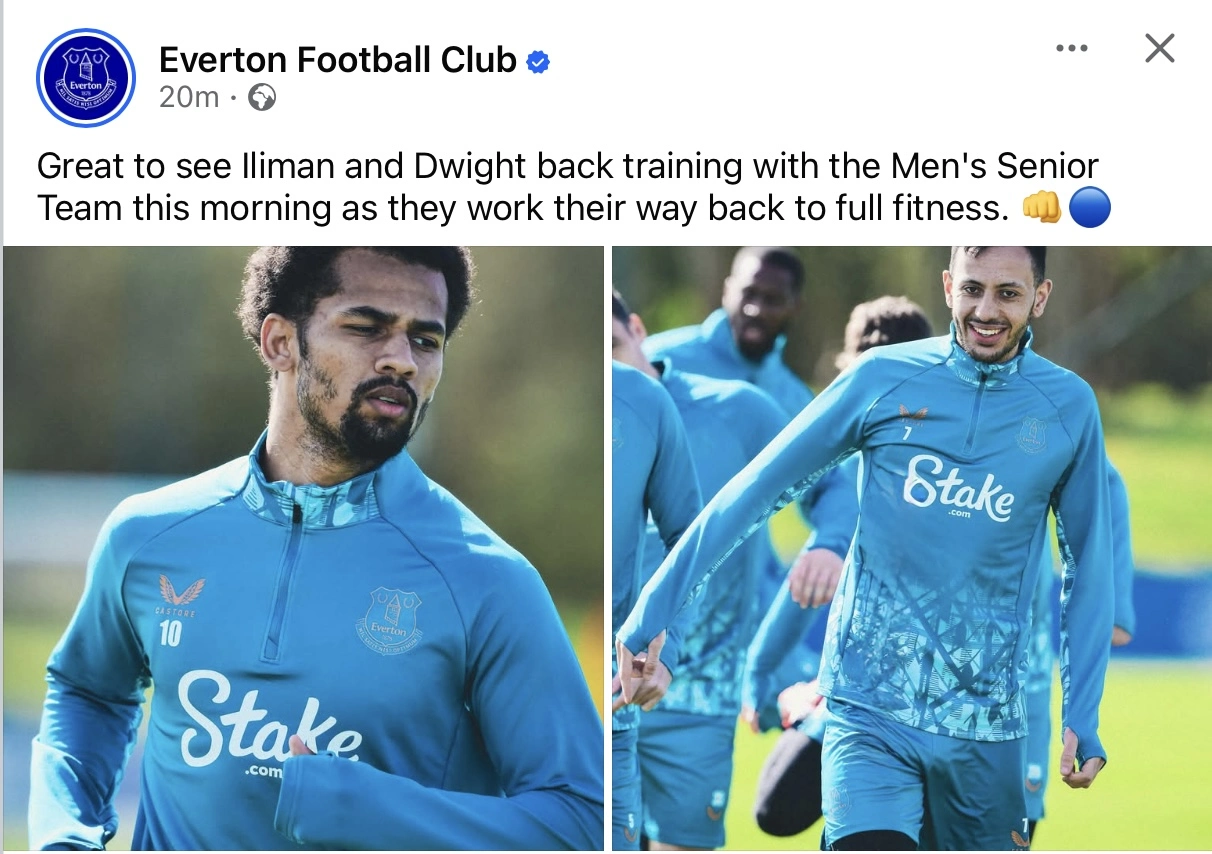Click the globe public audience icon
1212x854 pixels.
coord(261,97)
